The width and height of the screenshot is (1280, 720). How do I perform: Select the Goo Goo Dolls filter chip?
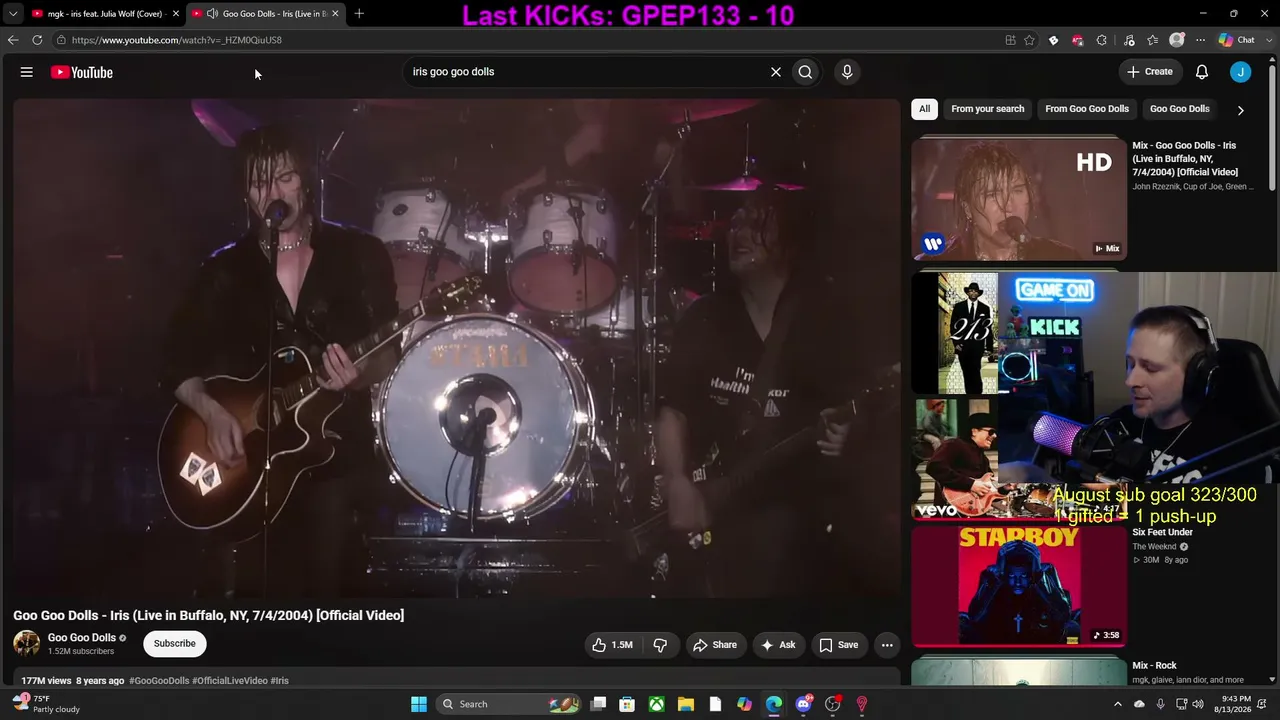(x=1180, y=109)
